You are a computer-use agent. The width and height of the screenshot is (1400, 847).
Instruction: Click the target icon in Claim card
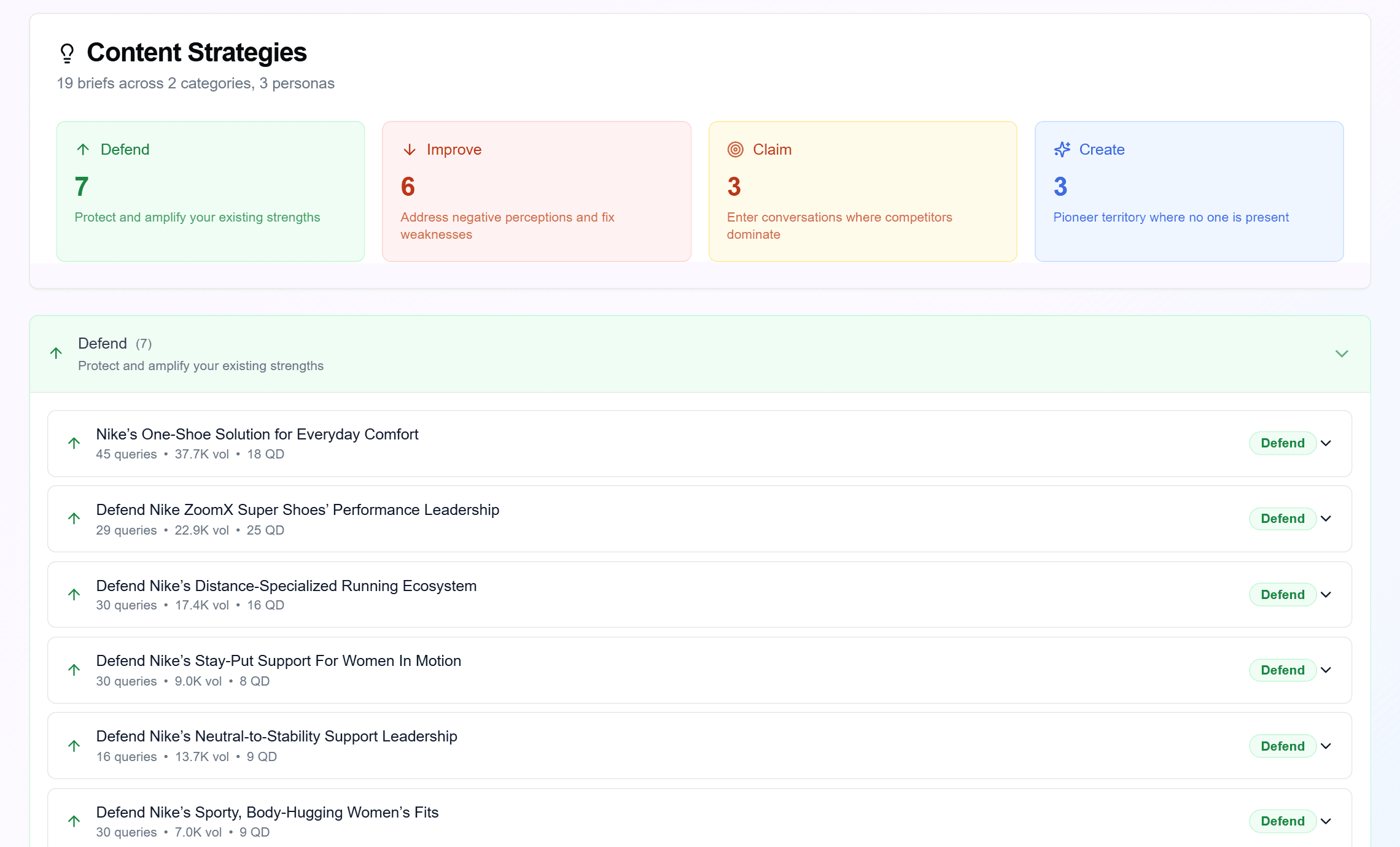coord(735,150)
